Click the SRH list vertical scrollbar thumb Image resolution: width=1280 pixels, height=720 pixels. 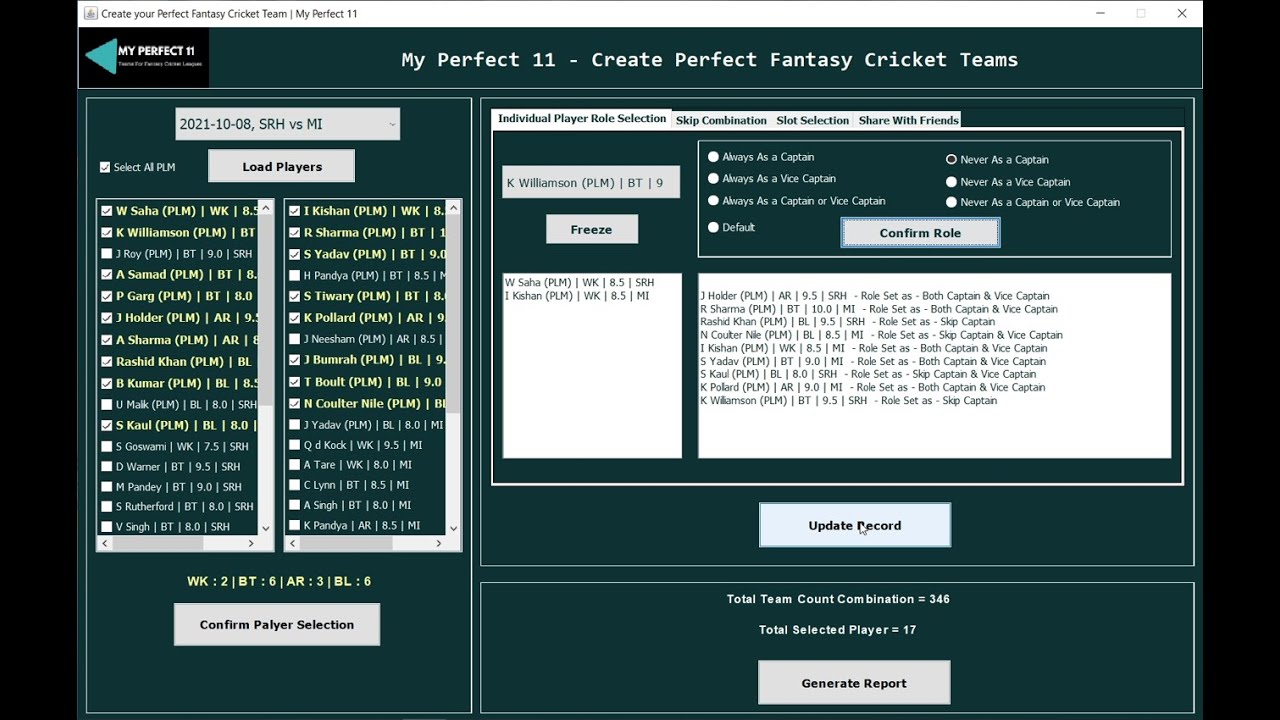coord(265,310)
